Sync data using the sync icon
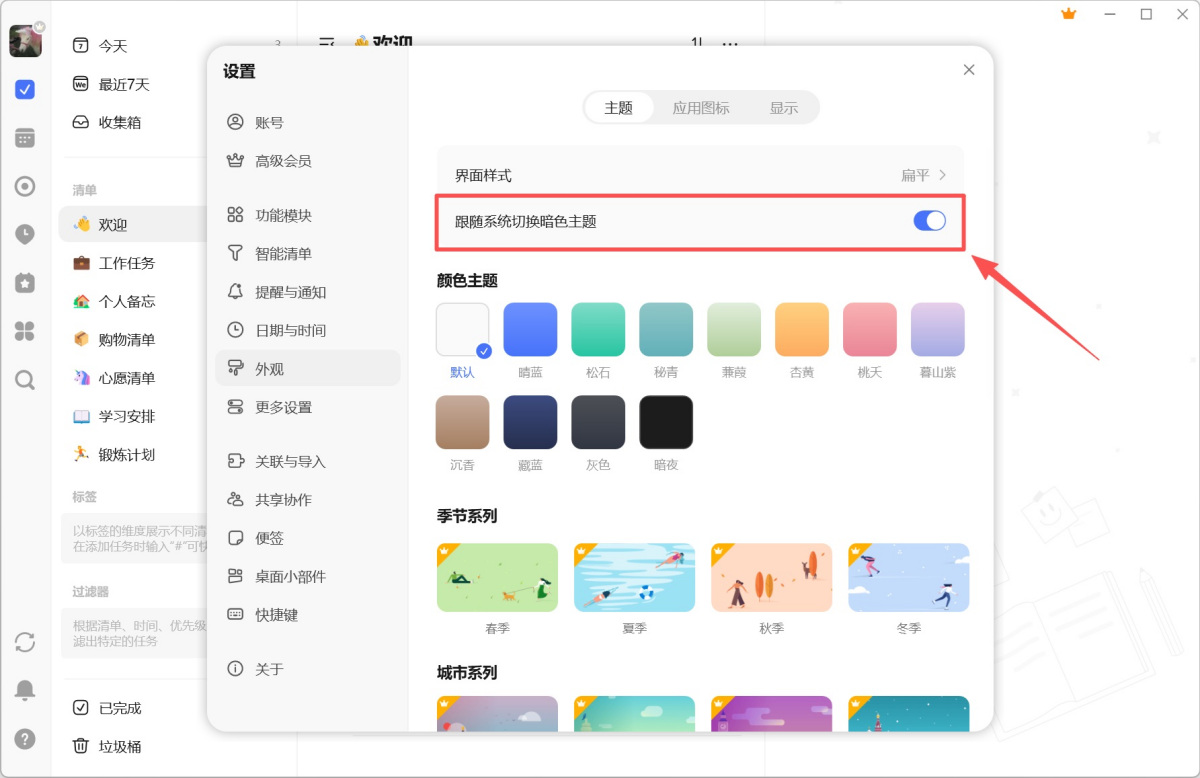This screenshot has height=778, width=1200. click(25, 643)
